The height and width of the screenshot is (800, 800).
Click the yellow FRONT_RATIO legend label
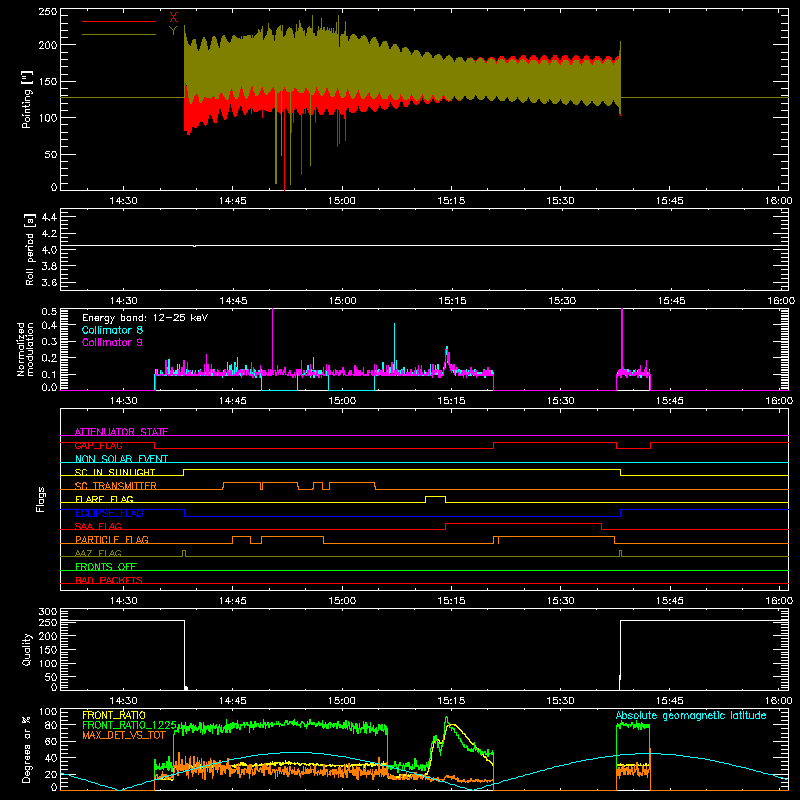[114, 715]
